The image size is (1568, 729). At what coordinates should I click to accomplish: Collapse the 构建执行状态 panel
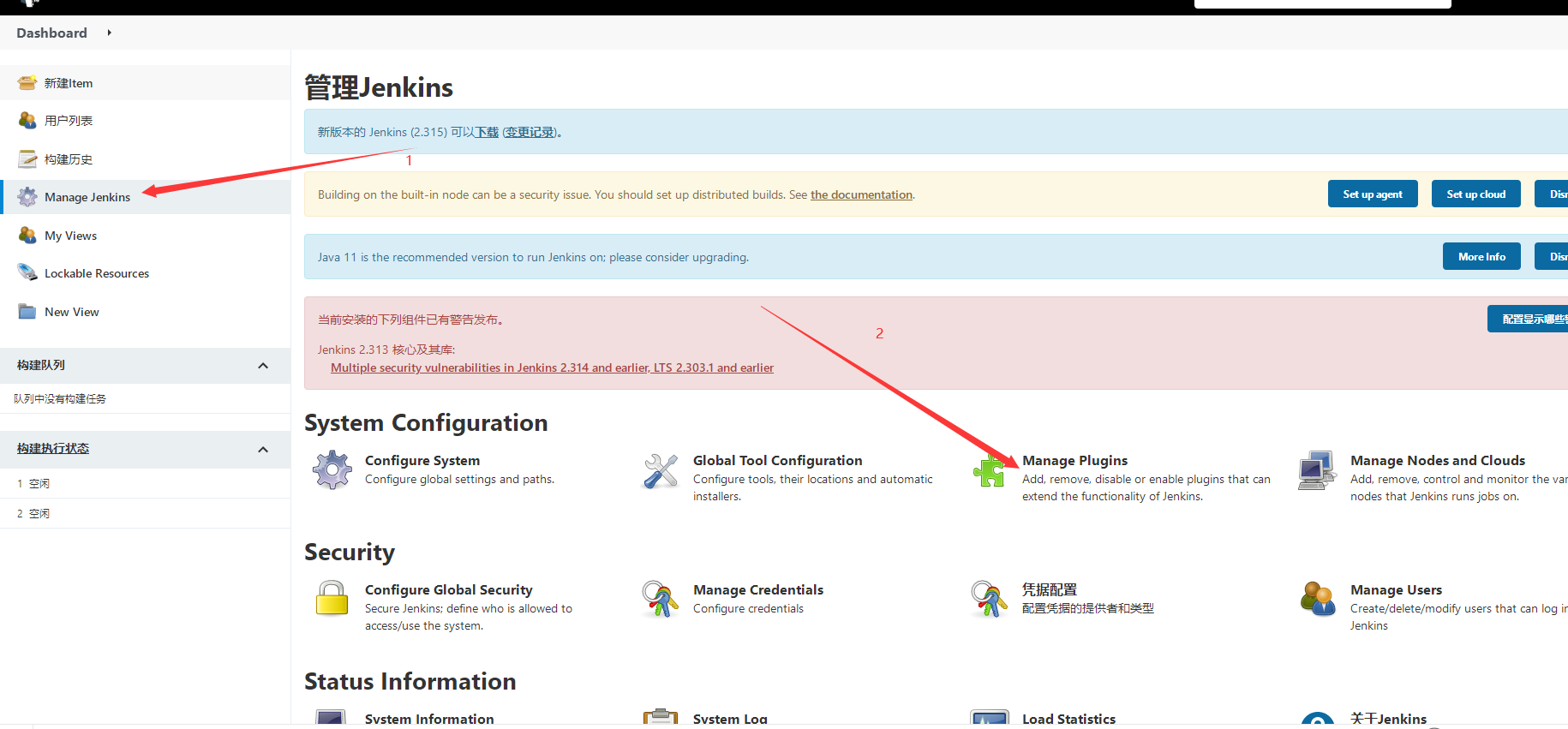(x=263, y=450)
